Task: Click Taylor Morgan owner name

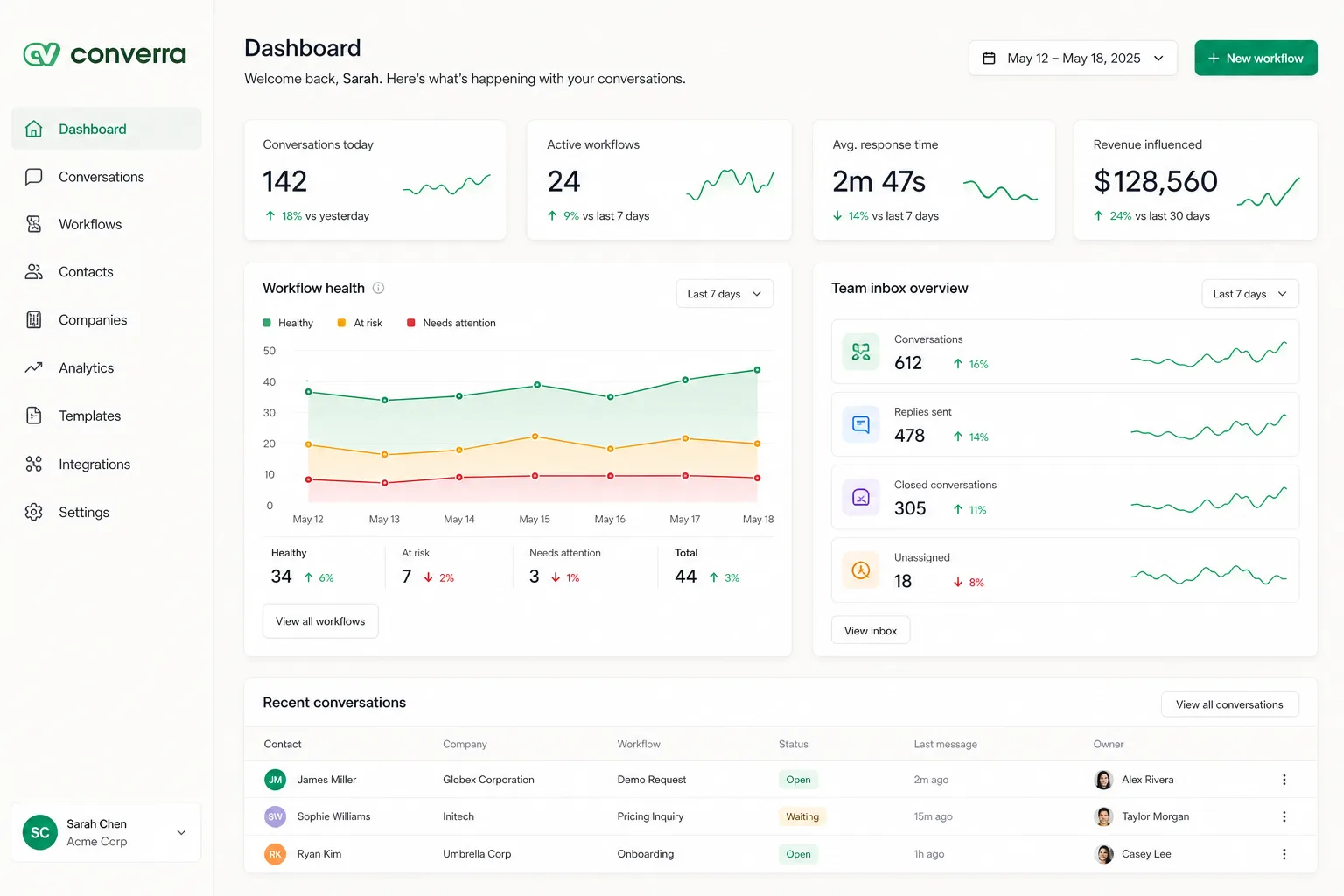Action: tap(1155, 816)
